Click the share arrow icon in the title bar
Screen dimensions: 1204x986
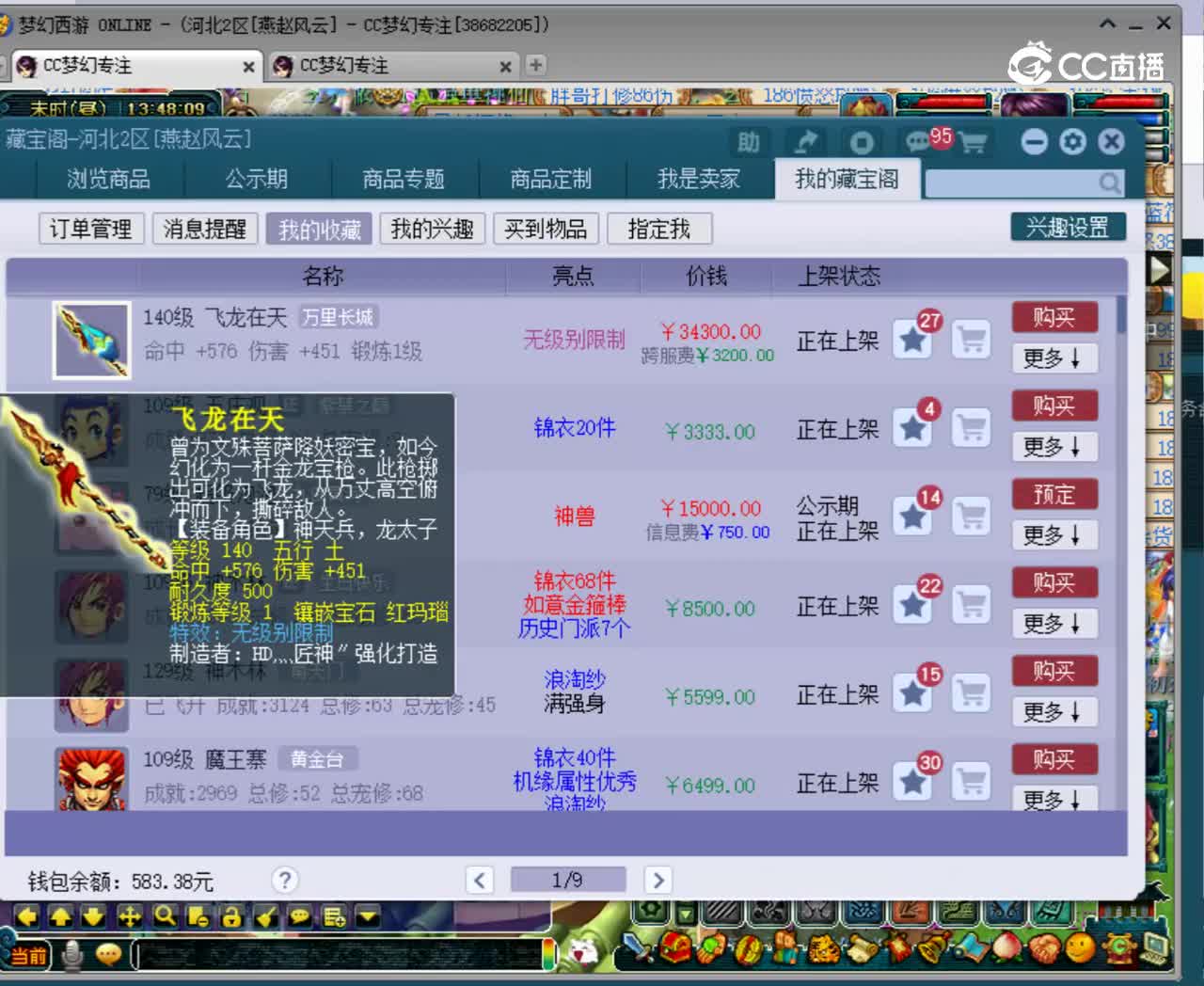805,142
